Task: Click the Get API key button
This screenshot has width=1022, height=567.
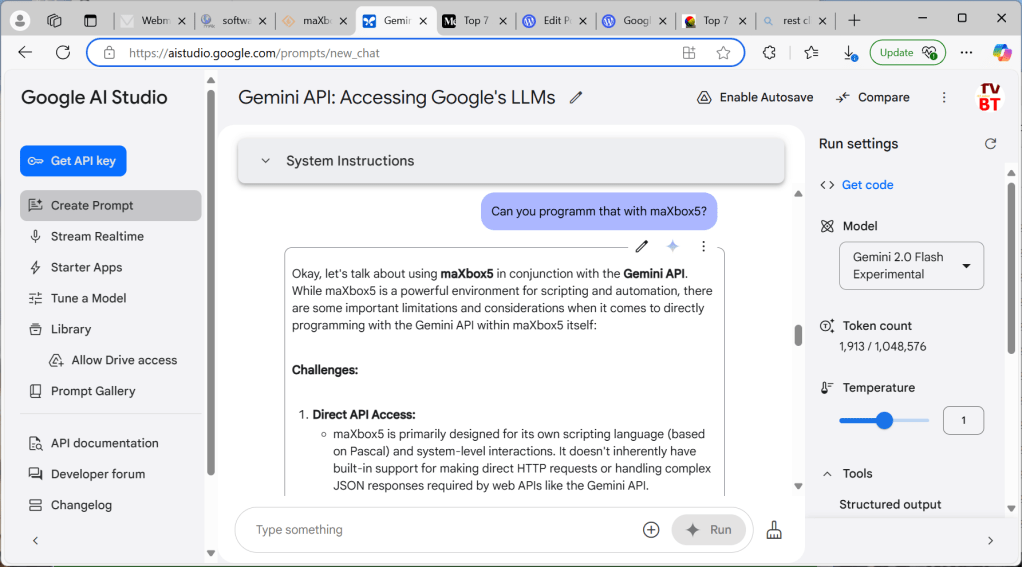Action: pyautogui.click(x=73, y=161)
